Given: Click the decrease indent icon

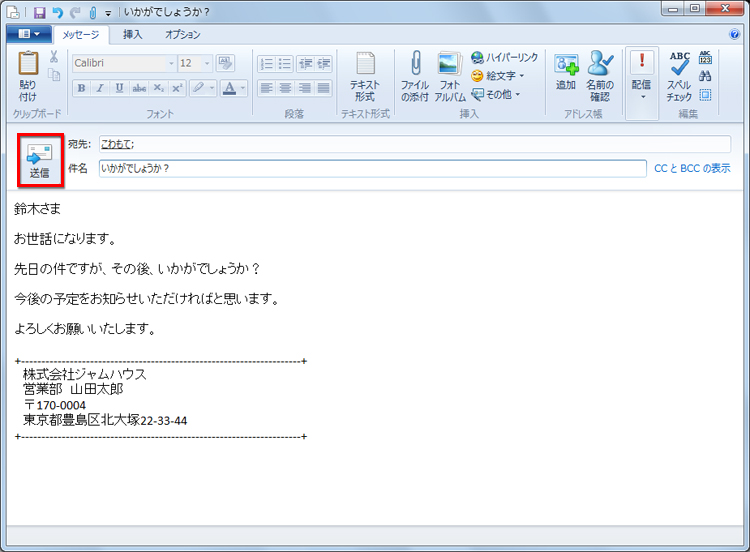Looking at the screenshot, I should pyautogui.click(x=305, y=64).
